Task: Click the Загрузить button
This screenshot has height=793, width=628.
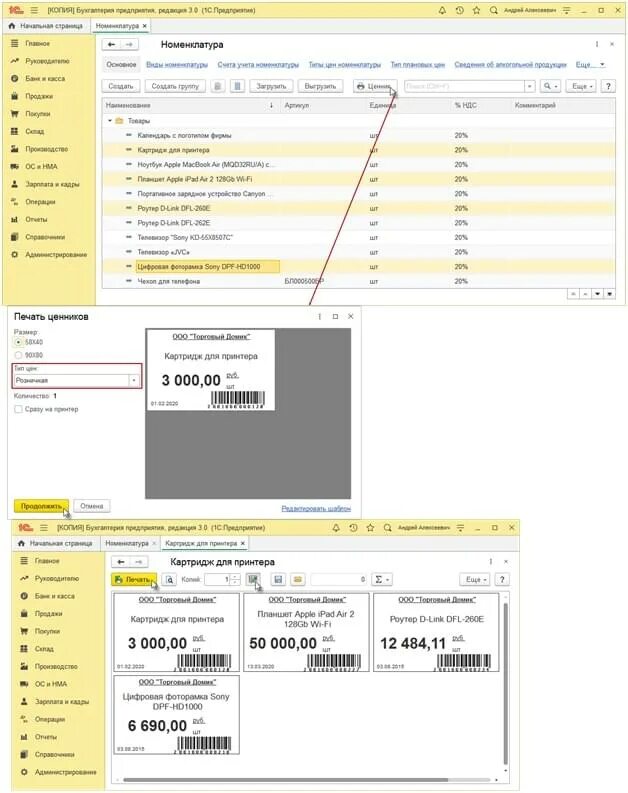Action: click(x=271, y=86)
